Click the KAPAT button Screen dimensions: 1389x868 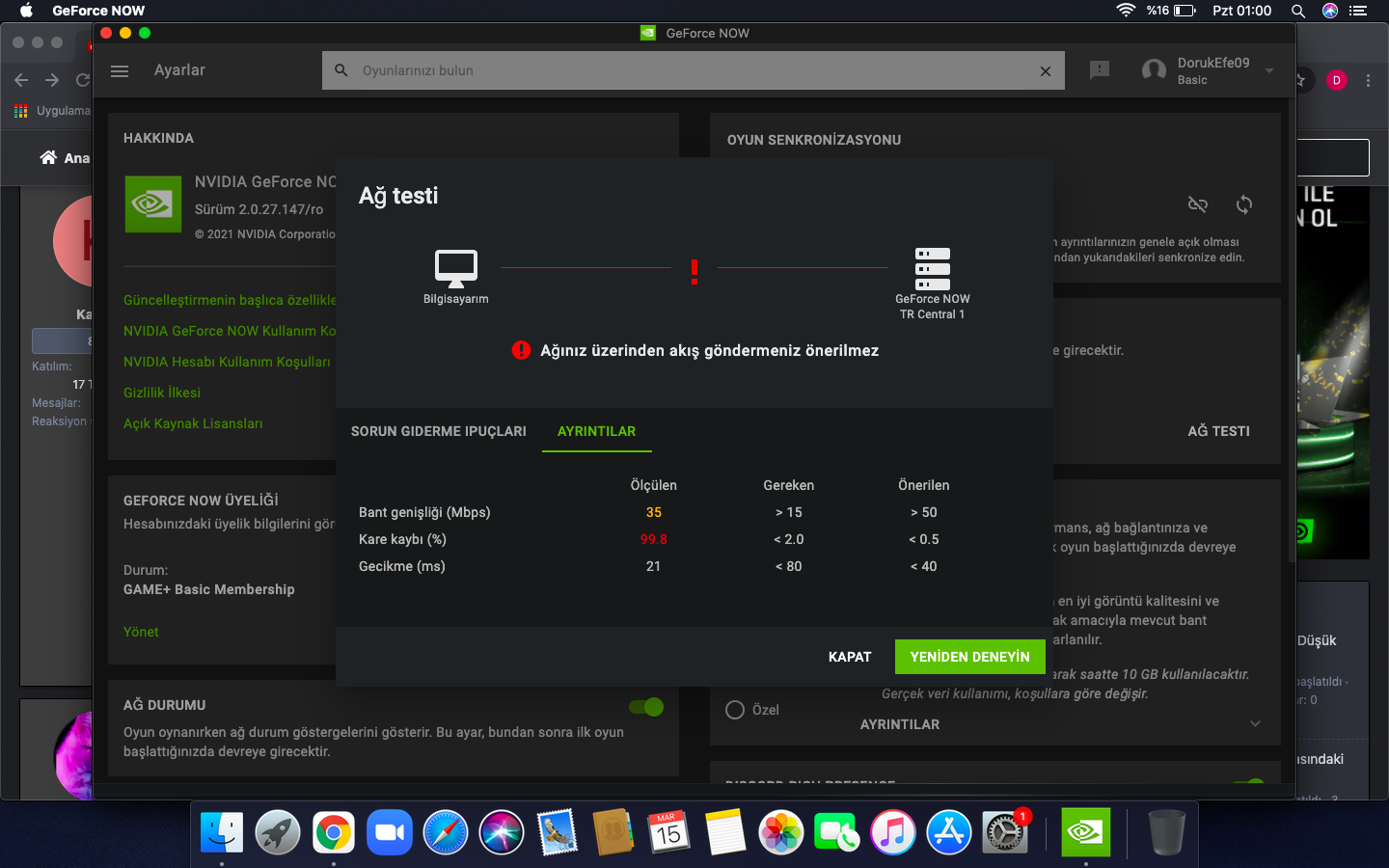coord(850,657)
